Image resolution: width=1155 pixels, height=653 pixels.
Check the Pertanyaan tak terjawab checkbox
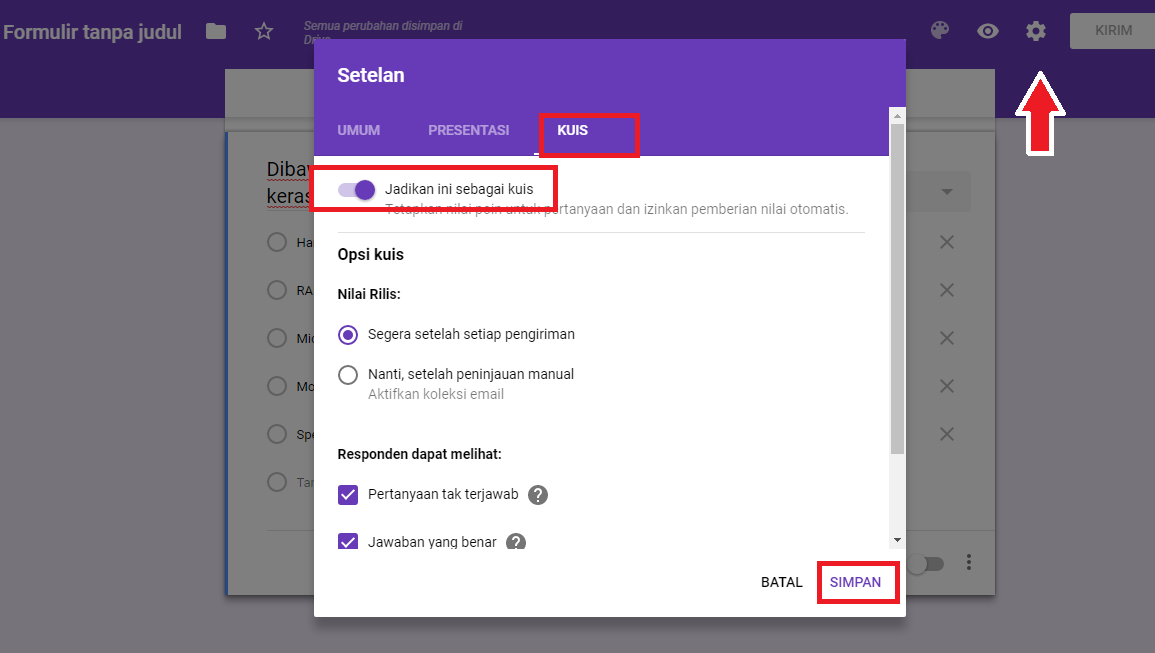348,495
